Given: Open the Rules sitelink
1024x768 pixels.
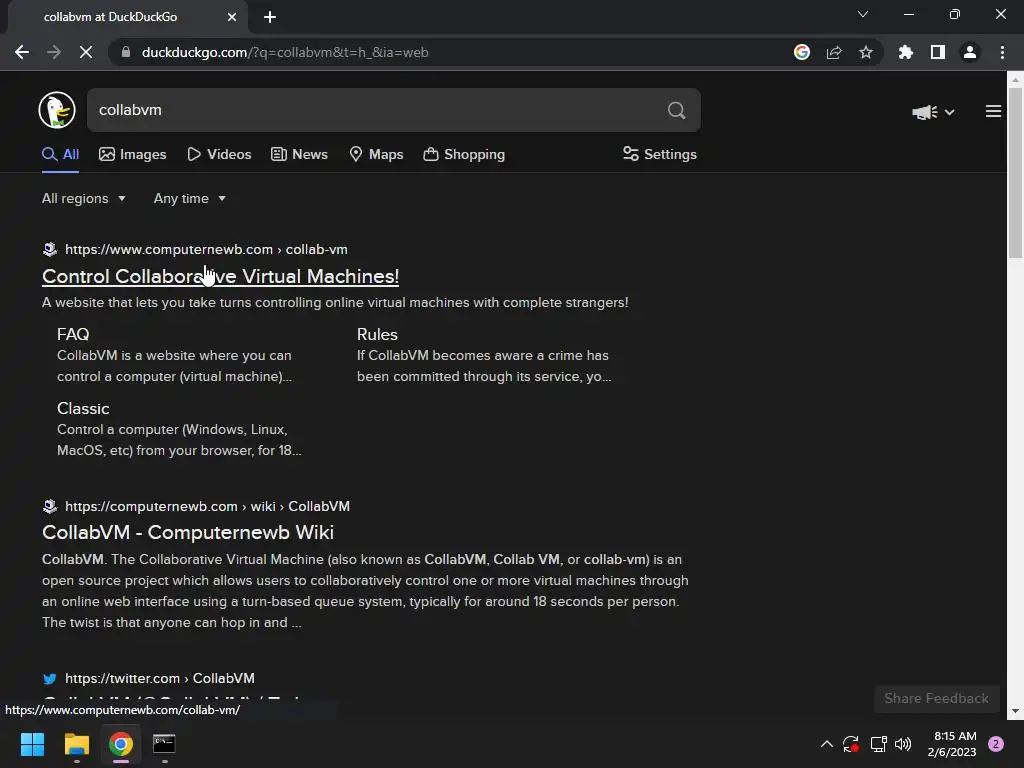Looking at the screenshot, I should pyautogui.click(x=377, y=334).
